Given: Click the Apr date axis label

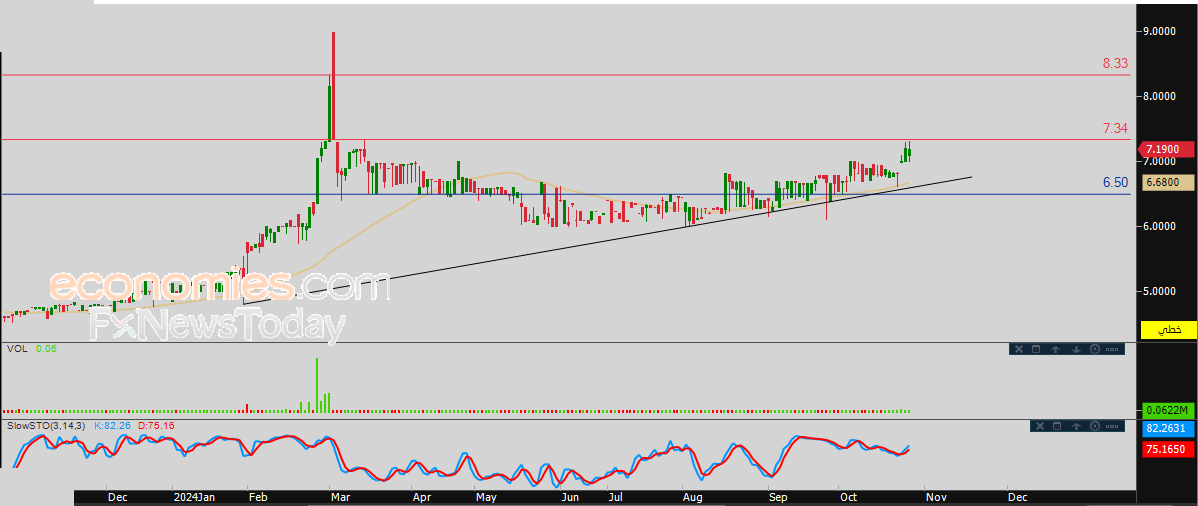Looking at the screenshot, I should click(423, 498).
